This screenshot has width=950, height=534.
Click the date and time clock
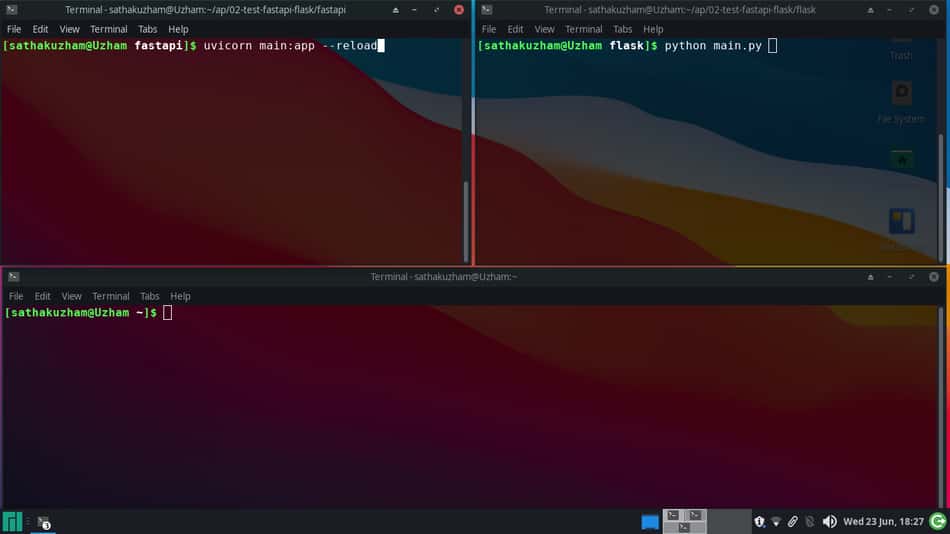pyautogui.click(x=883, y=522)
